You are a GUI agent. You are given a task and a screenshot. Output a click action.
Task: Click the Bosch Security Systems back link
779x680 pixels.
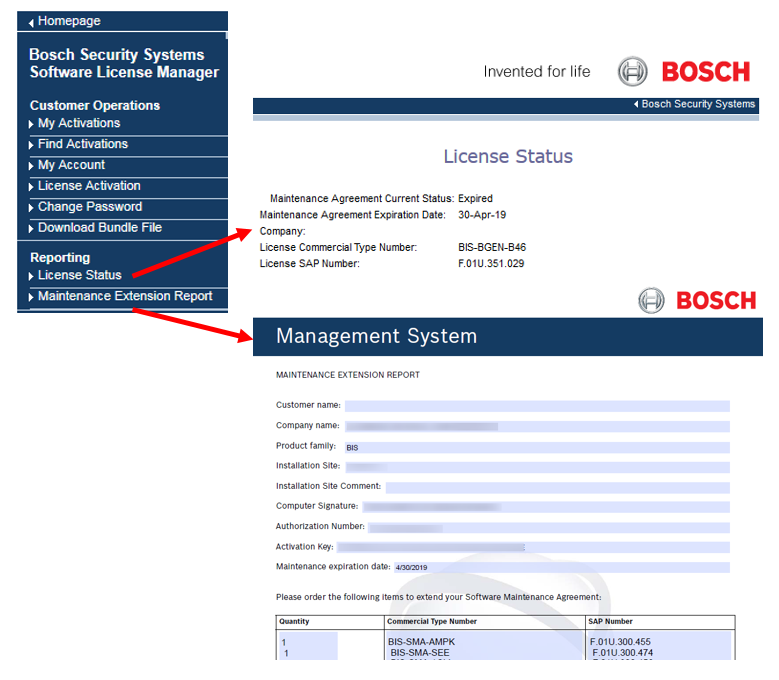pos(697,104)
